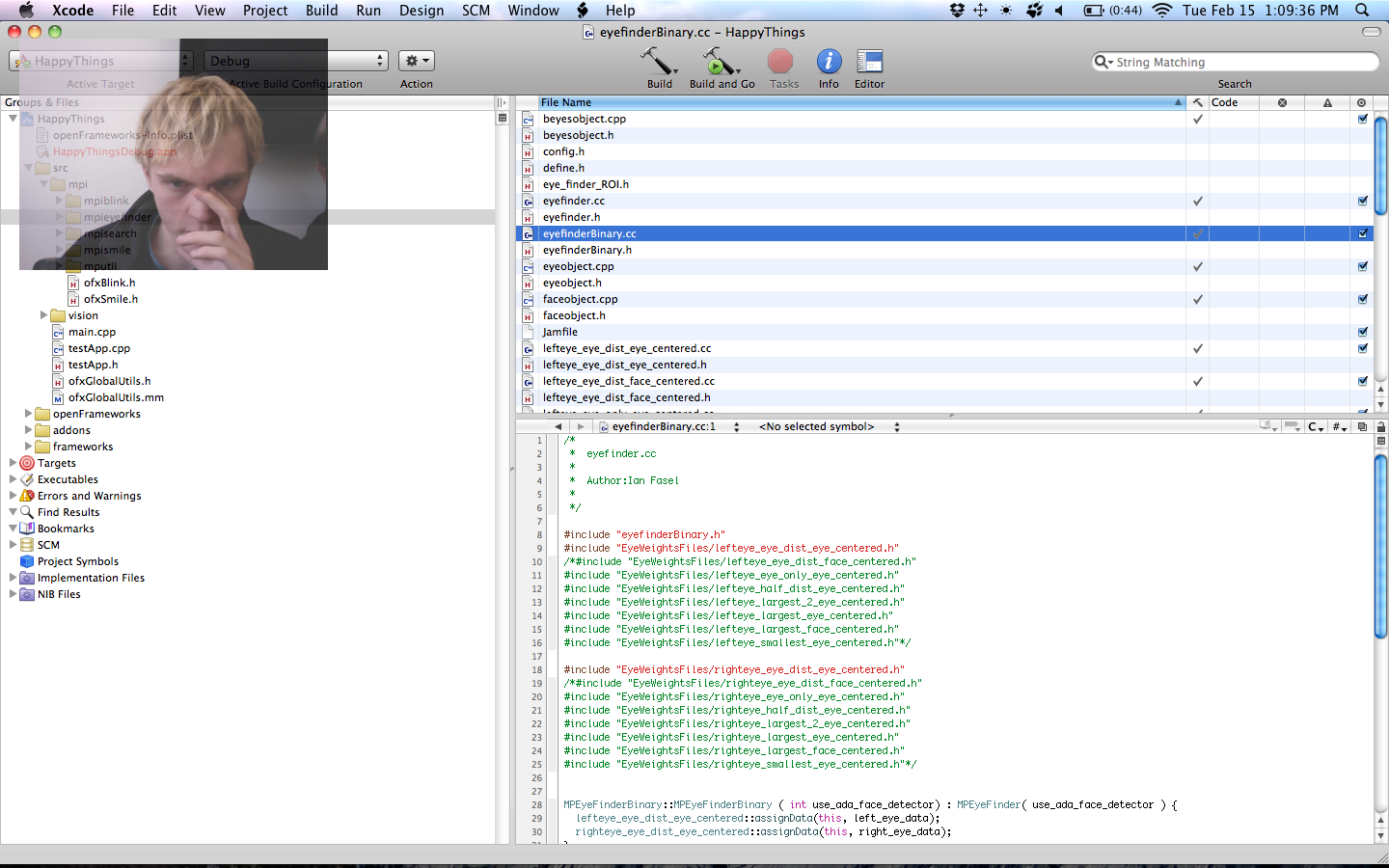This screenshot has height=868, width=1389.
Task: Uncheck target checkbox for Jamfile
Action: [1362, 332]
